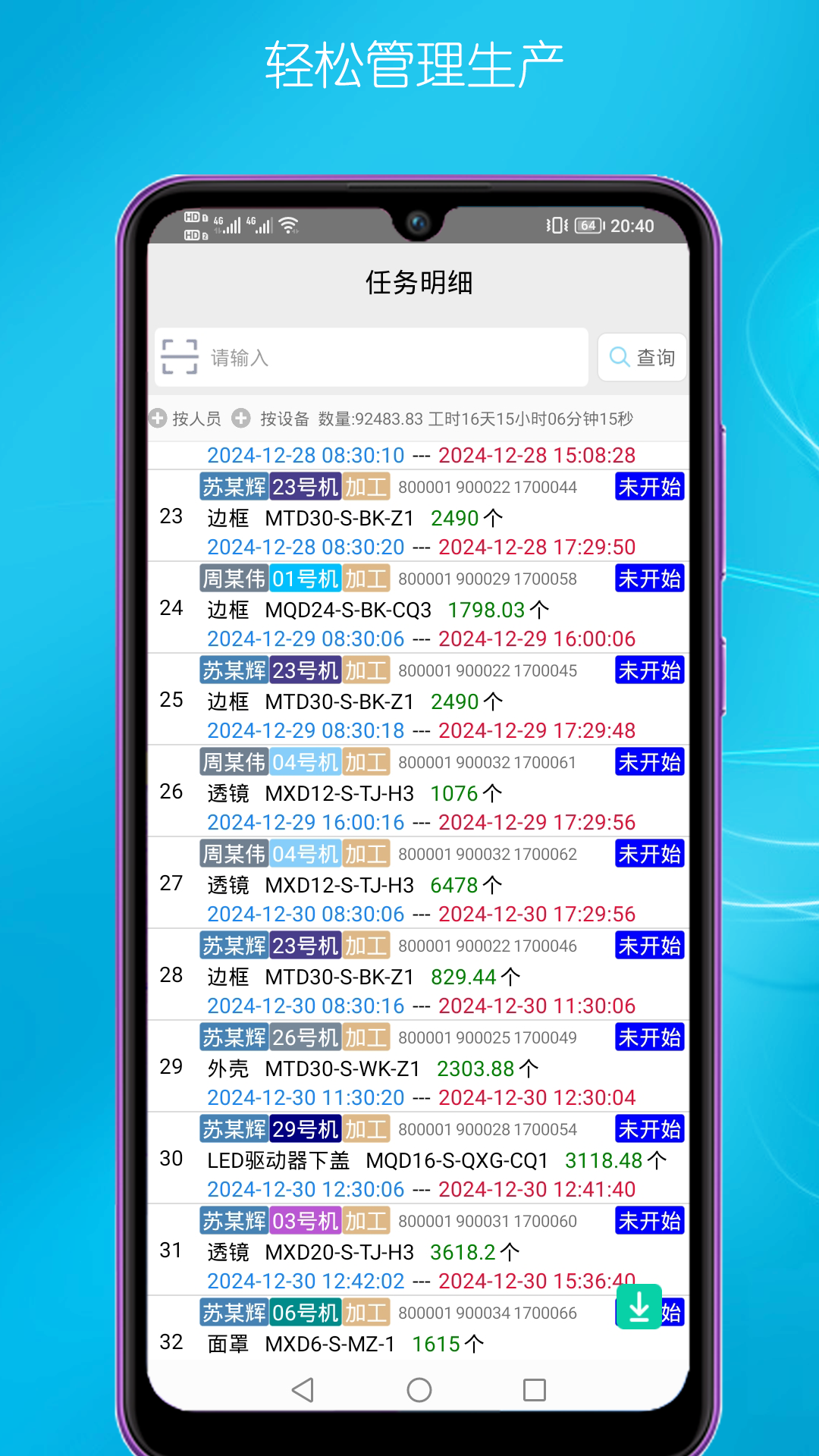
Task: Tap the WiFi status icon
Action: click(x=289, y=225)
